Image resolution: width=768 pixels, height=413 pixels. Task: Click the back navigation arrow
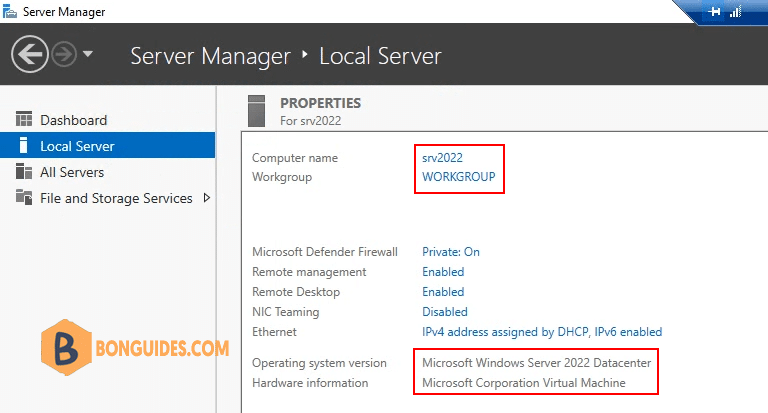click(30, 54)
